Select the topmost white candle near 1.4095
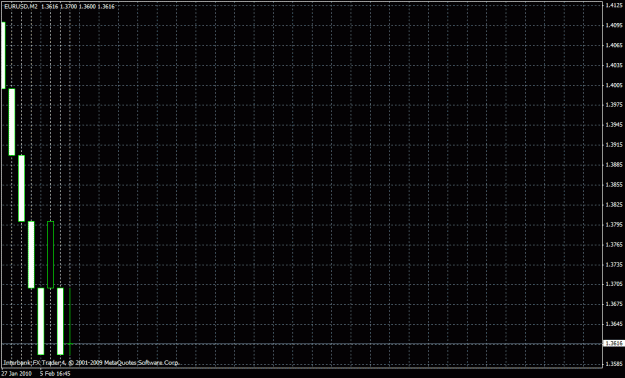 [4, 55]
